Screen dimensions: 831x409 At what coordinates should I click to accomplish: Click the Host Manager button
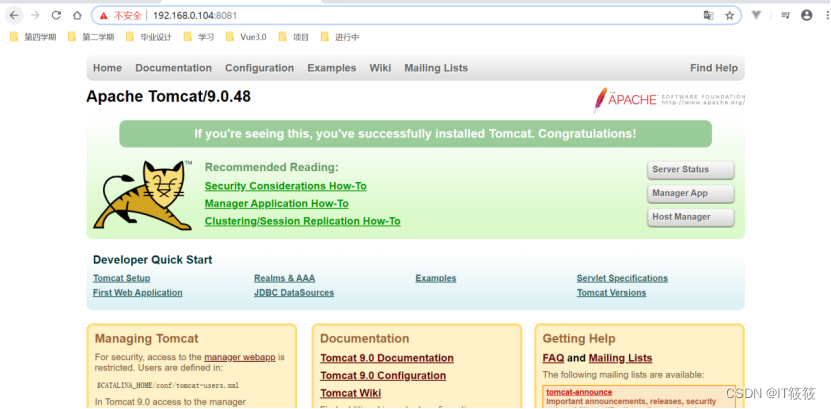pos(691,217)
